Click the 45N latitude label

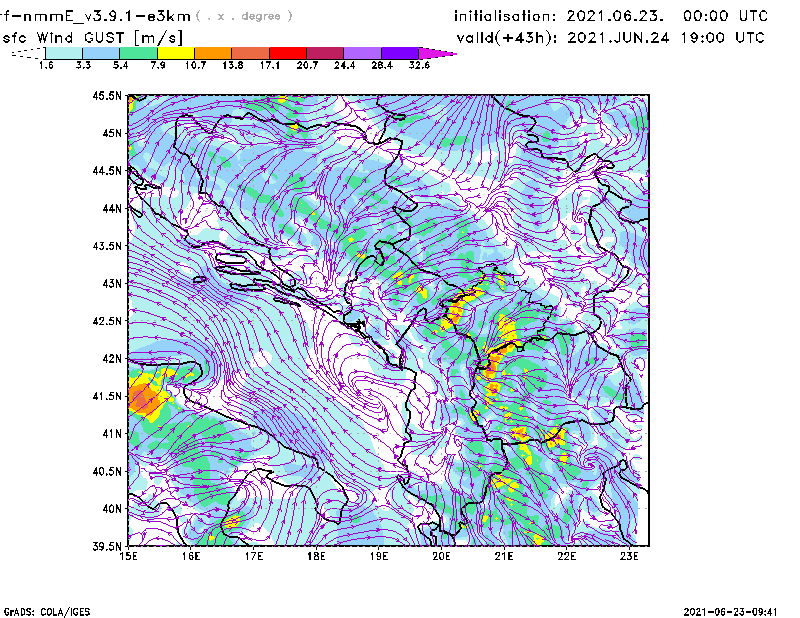[x=112, y=133]
